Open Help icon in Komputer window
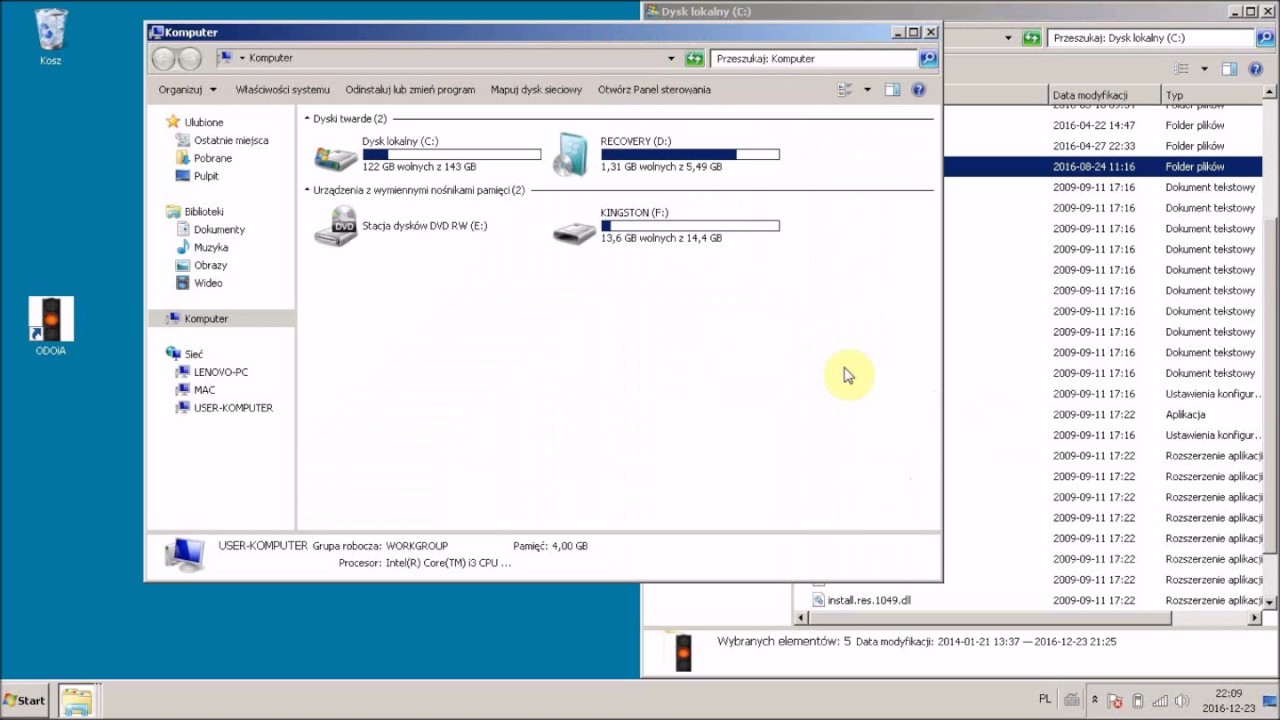 [x=919, y=90]
